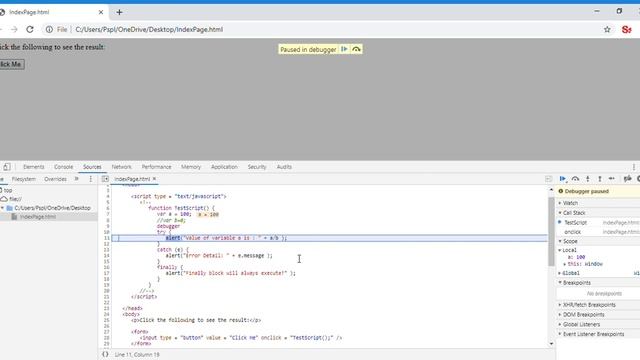Select the Sources panel tab

(x=92, y=167)
